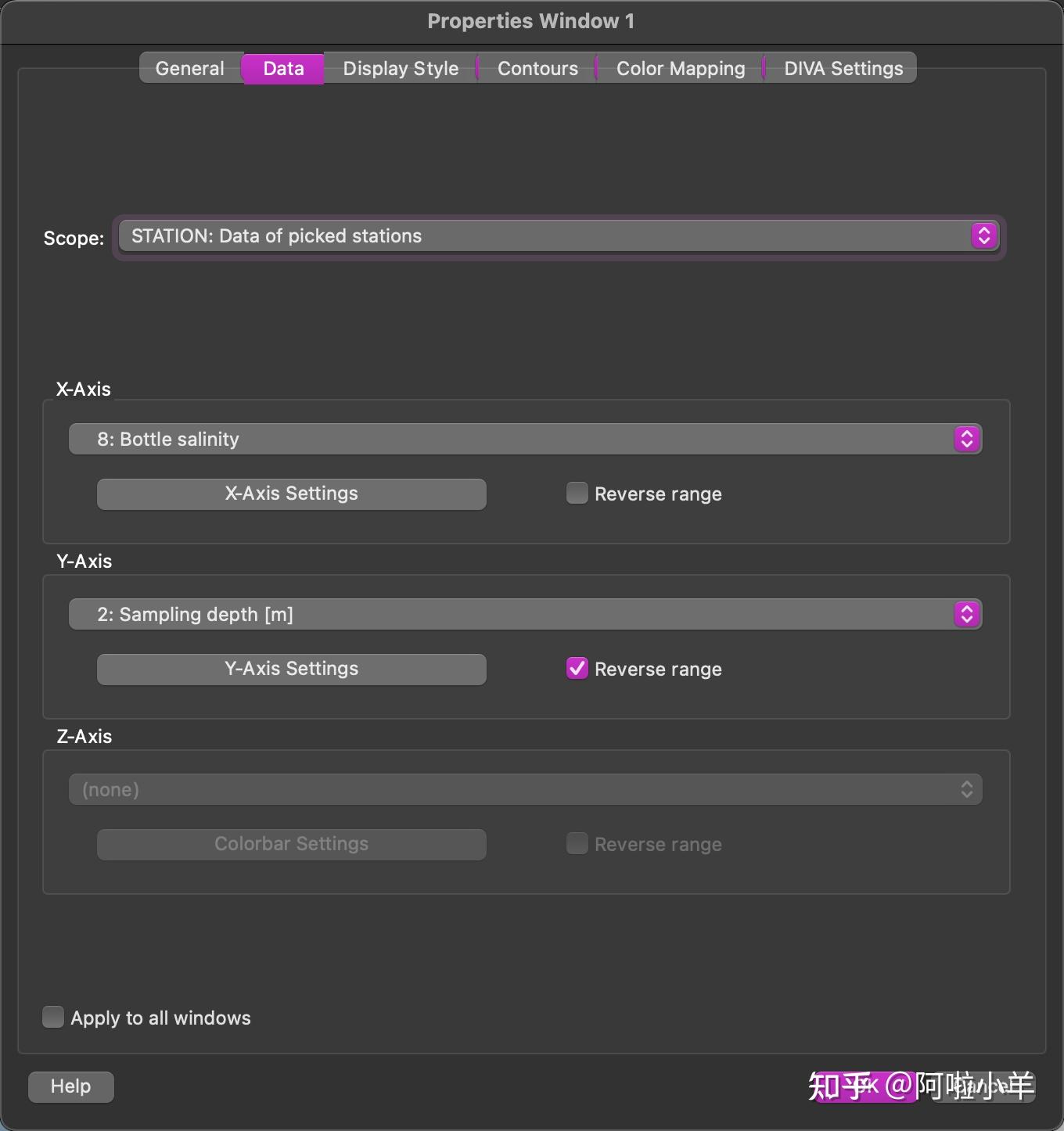The image size is (1064, 1131).
Task: Click the Bottle salinity dropdown arrows icon
Action: [x=967, y=440]
